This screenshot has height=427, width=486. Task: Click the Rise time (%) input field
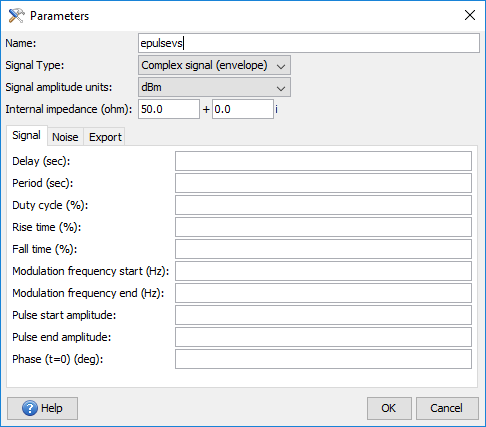pyautogui.click(x=323, y=227)
